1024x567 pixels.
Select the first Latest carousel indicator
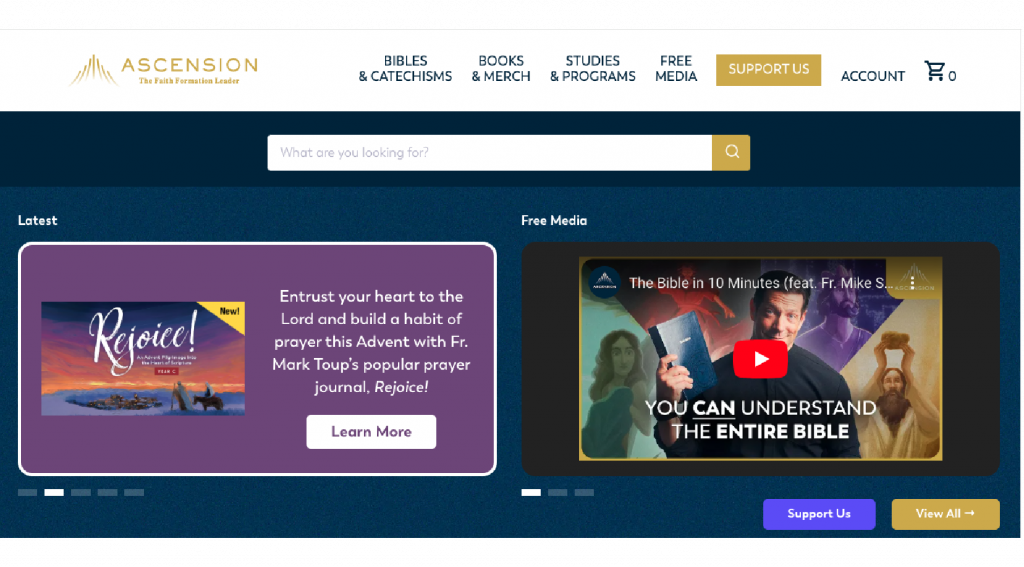click(27, 493)
